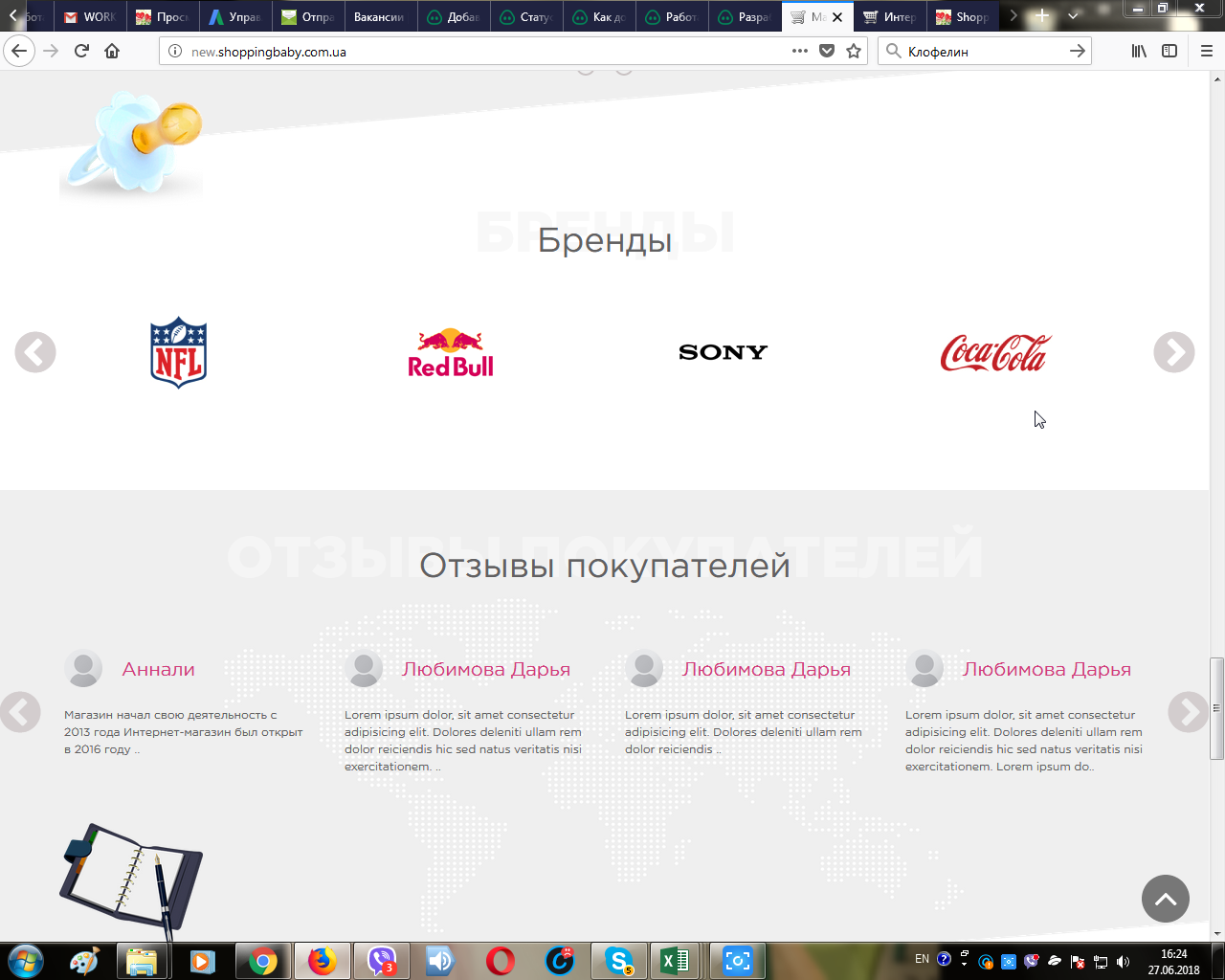This screenshot has width=1225, height=980.
Task: Open reviewer name Аннали
Action: [159, 669]
